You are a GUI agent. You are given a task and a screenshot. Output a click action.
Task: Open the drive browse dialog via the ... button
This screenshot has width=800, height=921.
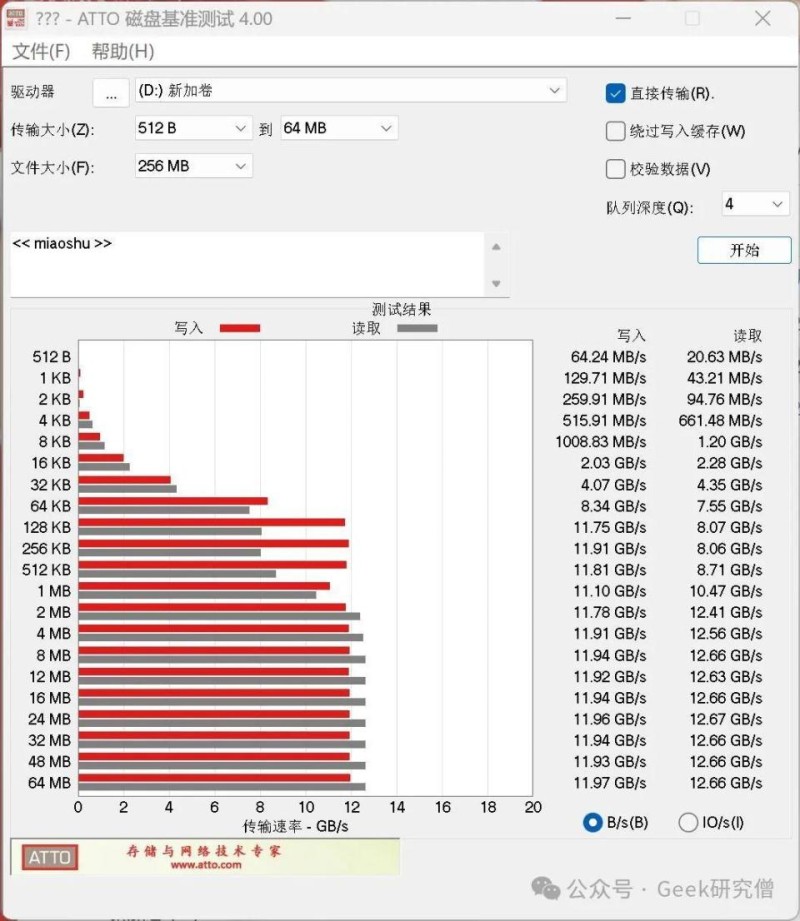[x=110, y=92]
